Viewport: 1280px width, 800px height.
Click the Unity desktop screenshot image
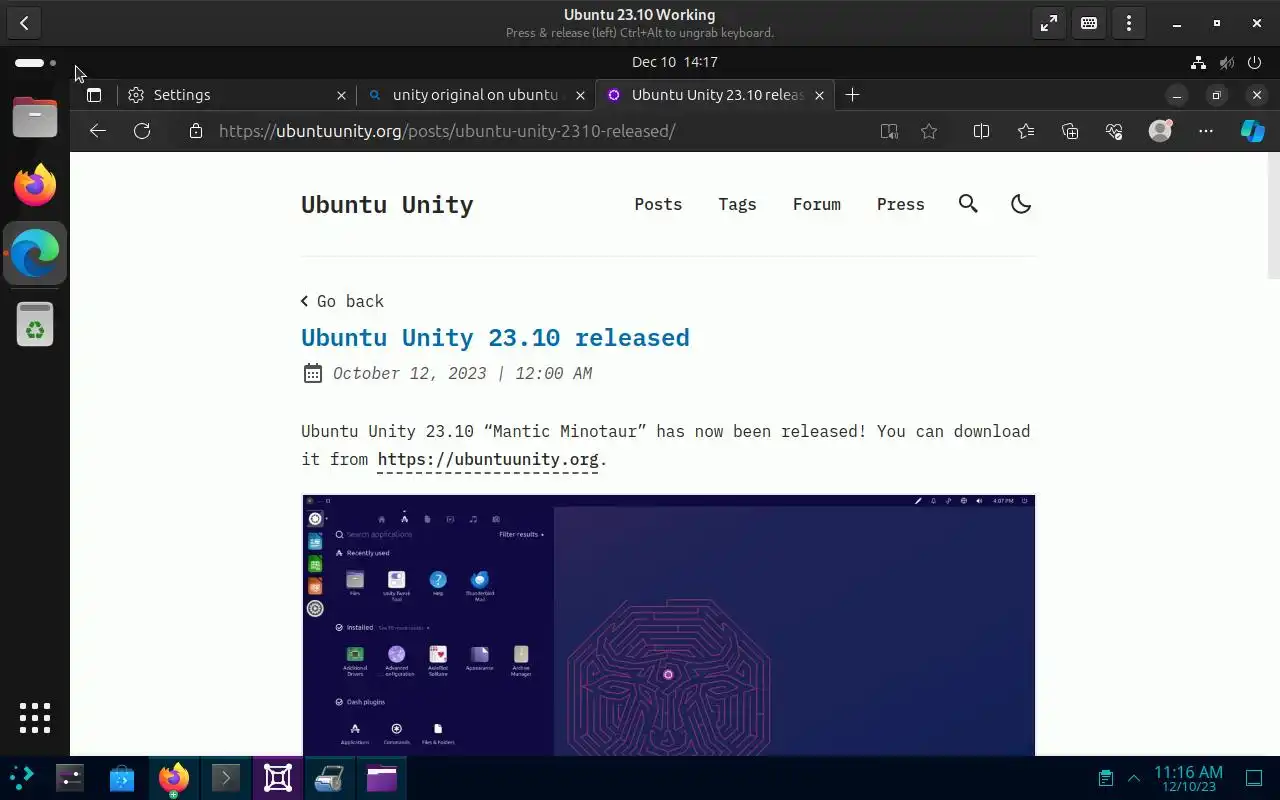[x=668, y=625]
